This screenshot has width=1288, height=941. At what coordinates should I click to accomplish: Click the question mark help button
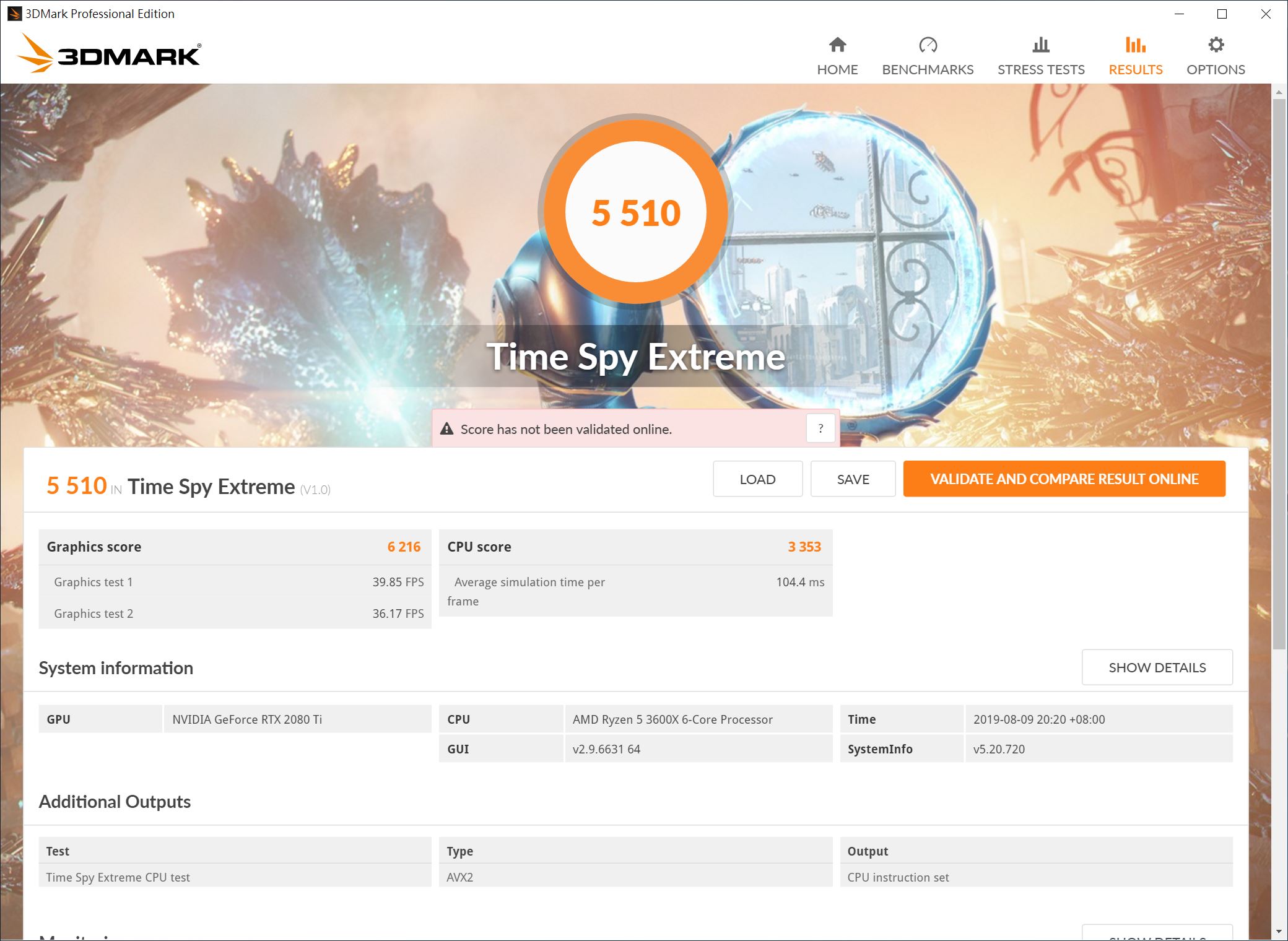(x=820, y=428)
